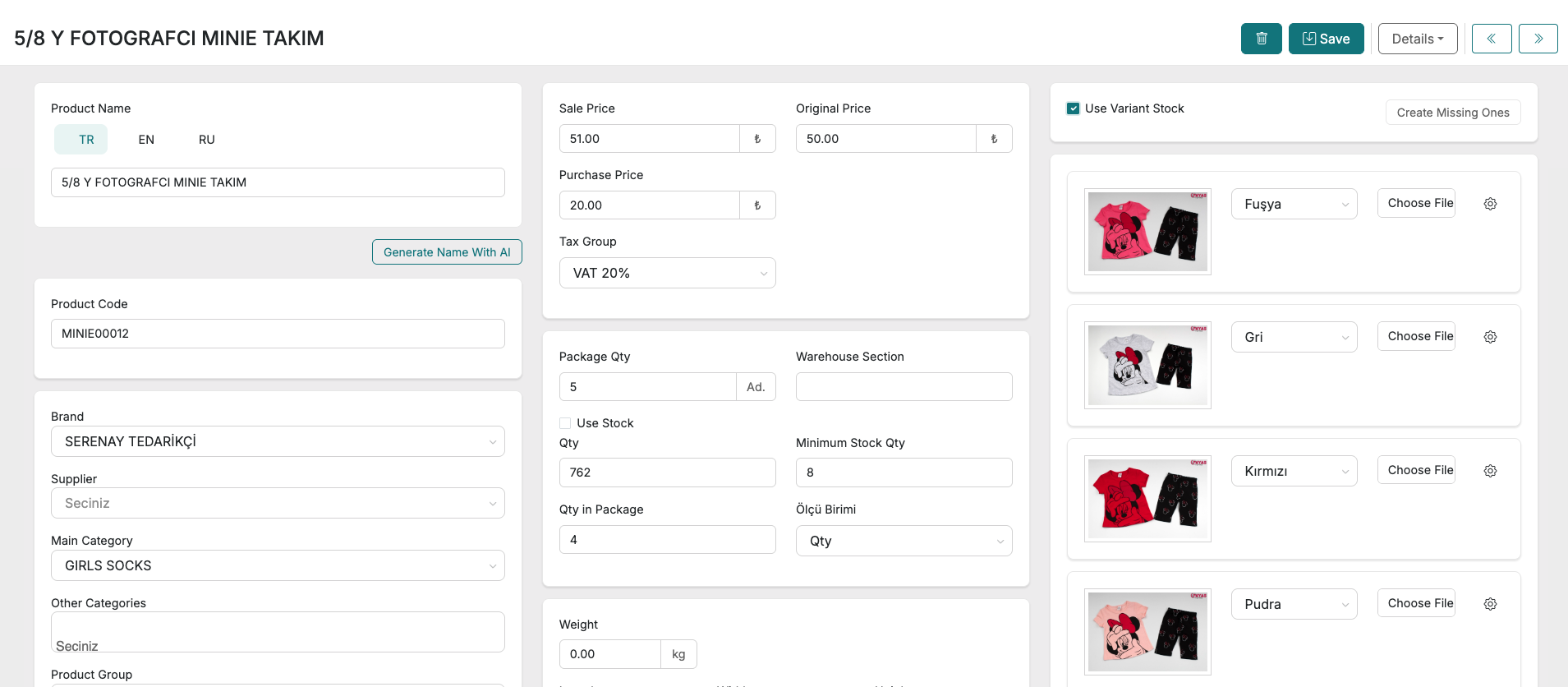Open the Main Category GIRLS SOCKS dropdown
This screenshot has width=1568, height=687.
pyautogui.click(x=278, y=565)
